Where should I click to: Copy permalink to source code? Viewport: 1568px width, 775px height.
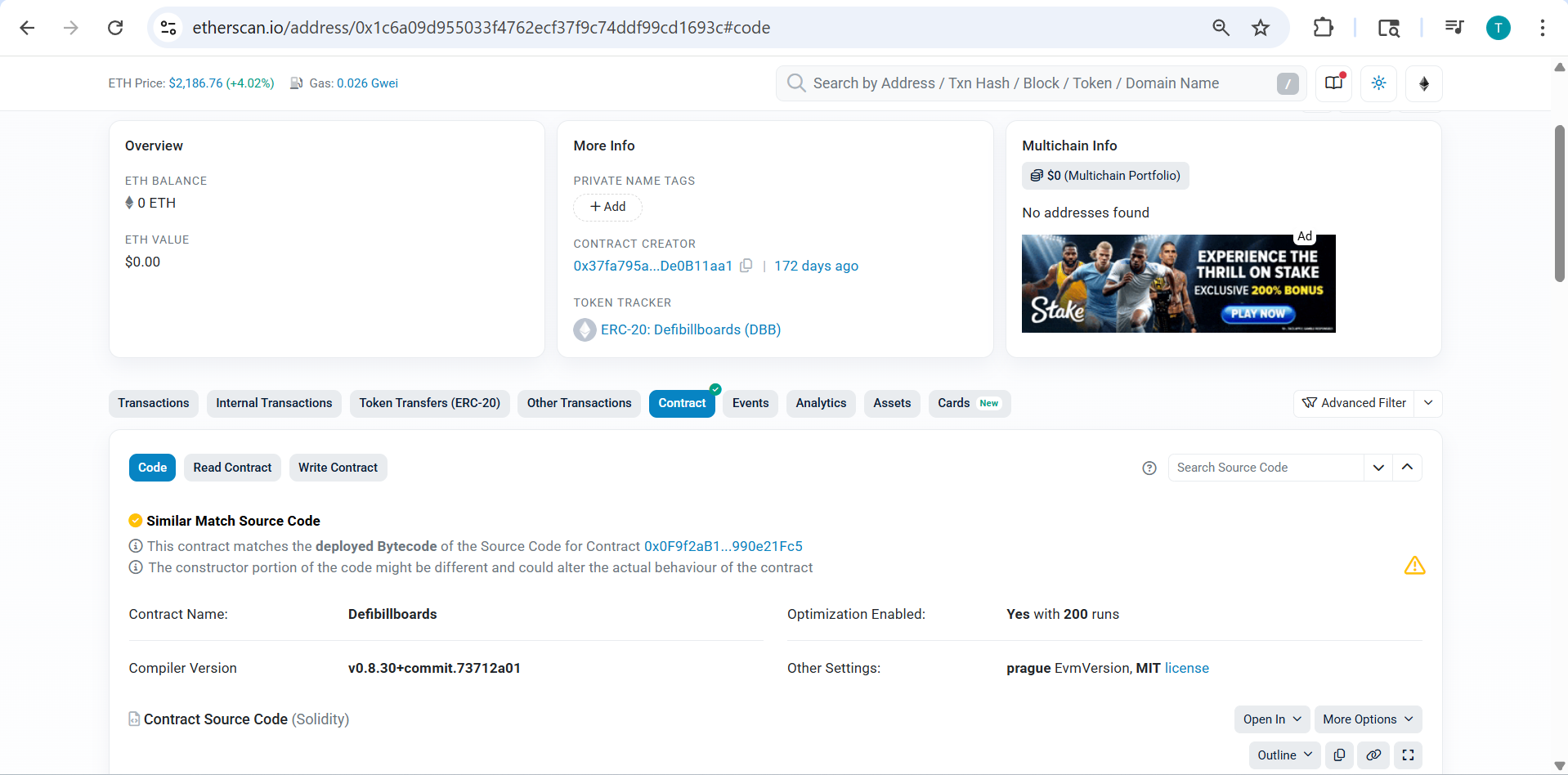(1373, 755)
